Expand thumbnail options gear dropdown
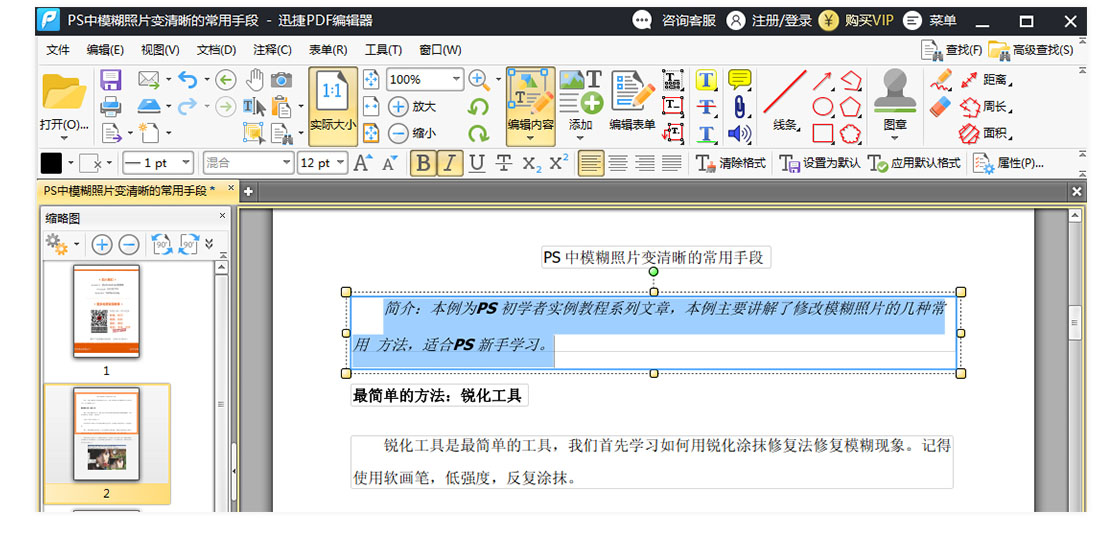Viewport: 1120px width, 550px height. point(76,245)
